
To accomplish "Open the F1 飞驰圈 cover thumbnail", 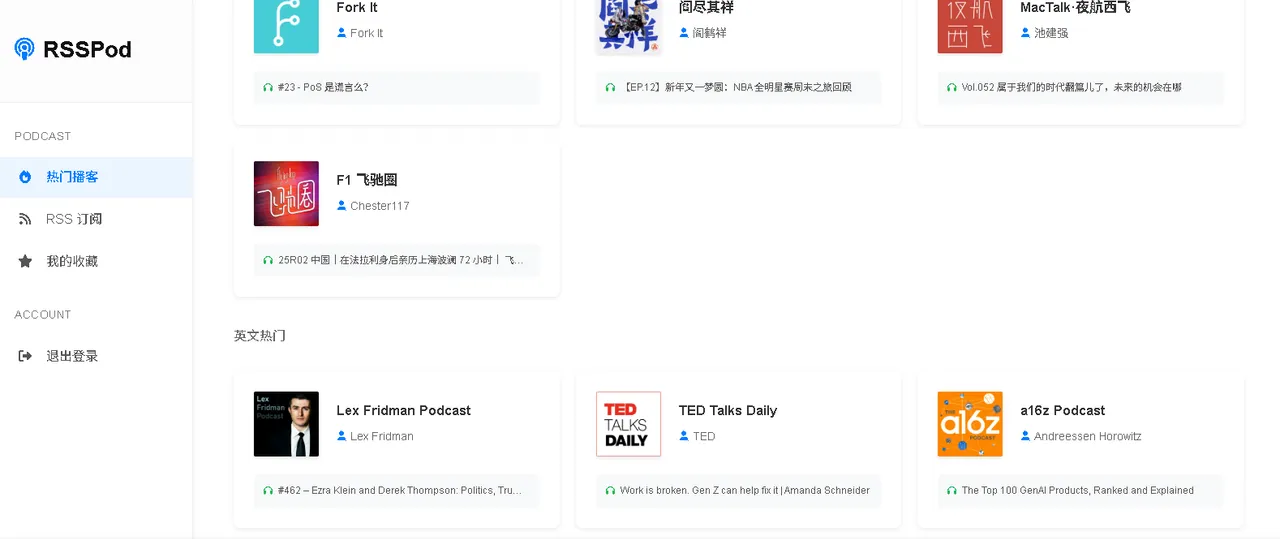I will (x=286, y=194).
